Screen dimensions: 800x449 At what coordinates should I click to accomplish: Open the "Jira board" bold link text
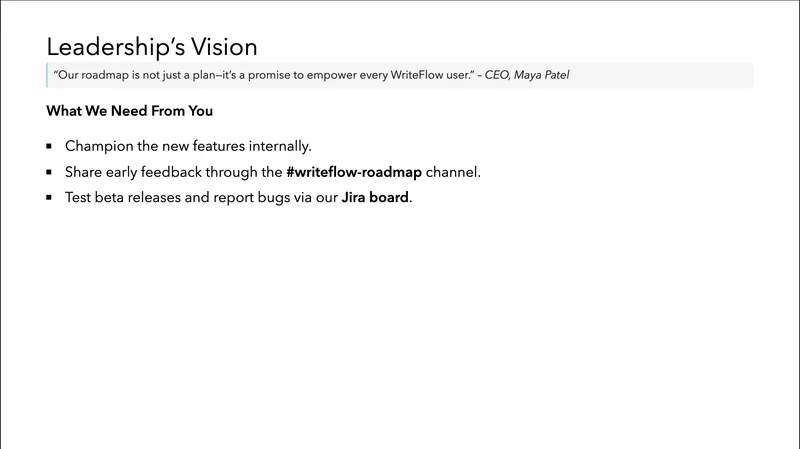(x=375, y=198)
